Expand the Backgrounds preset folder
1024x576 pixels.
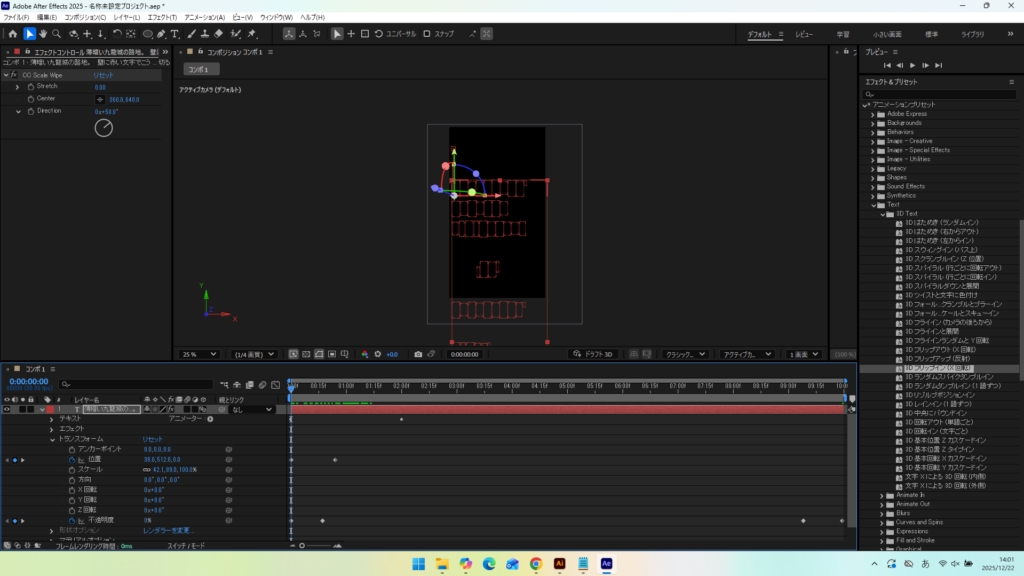871,123
